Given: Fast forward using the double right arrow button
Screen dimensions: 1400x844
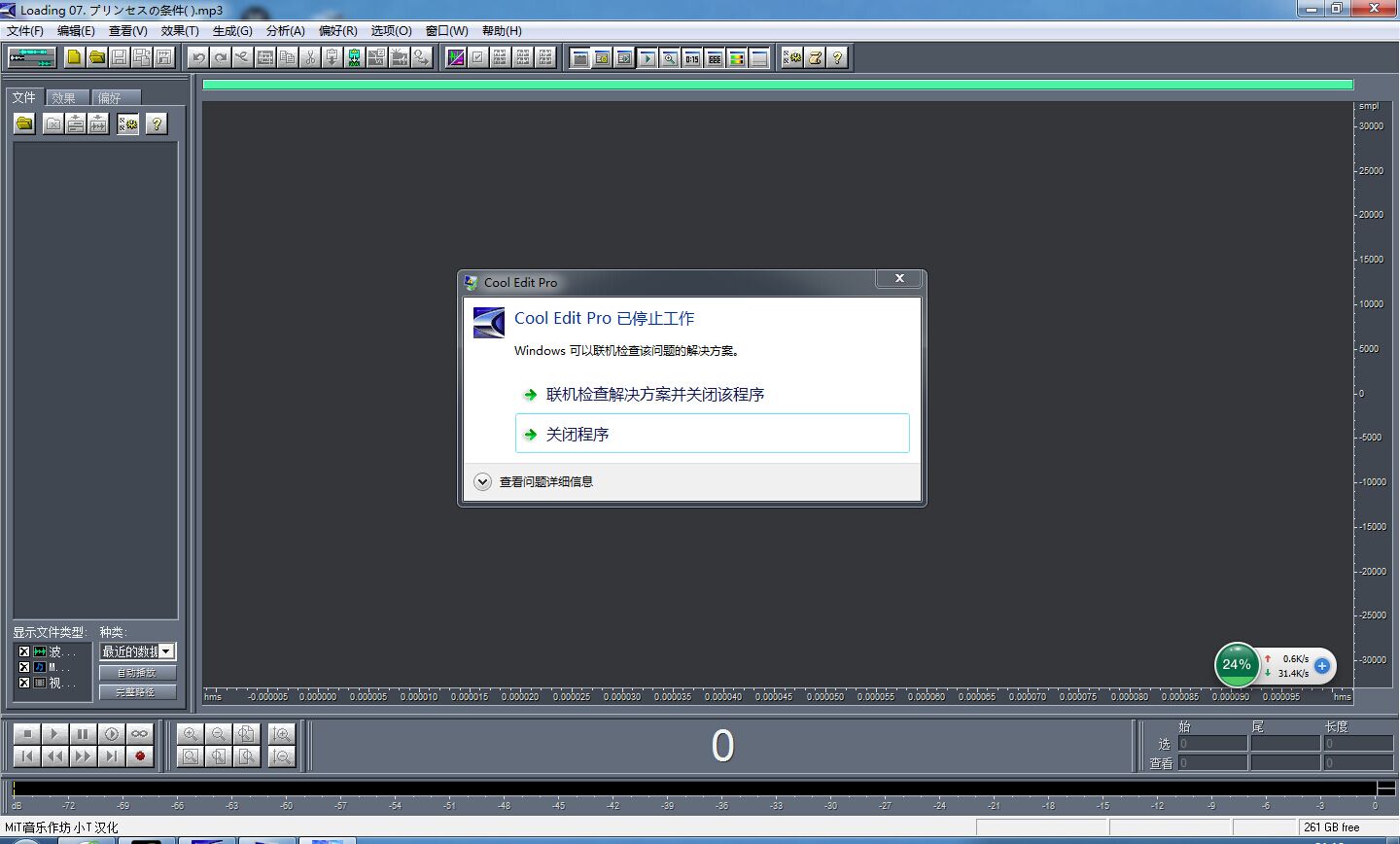Looking at the screenshot, I should (x=84, y=756).
